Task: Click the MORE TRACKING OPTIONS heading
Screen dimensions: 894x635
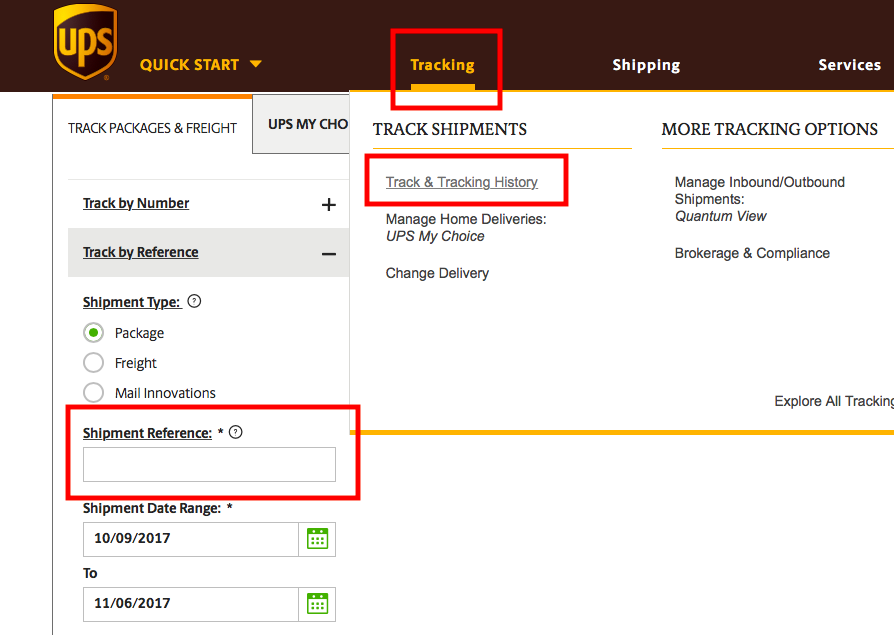Action: coord(770,129)
